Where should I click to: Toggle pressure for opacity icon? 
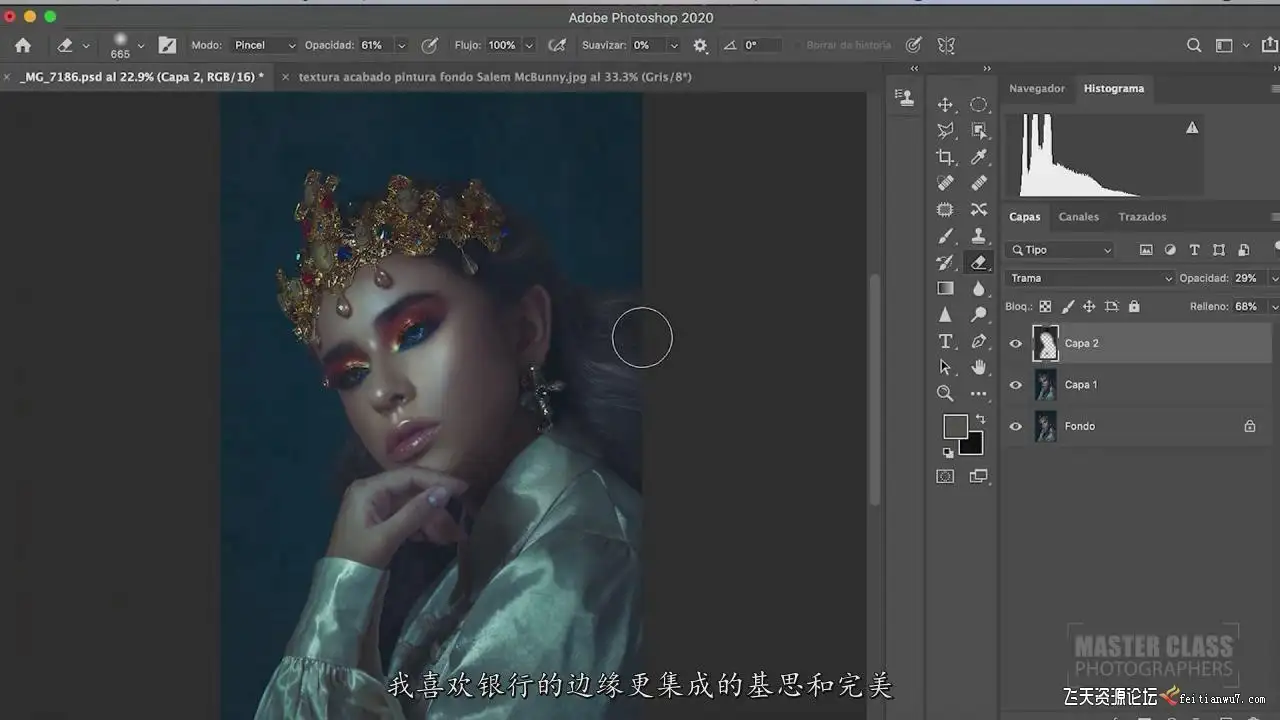430,45
